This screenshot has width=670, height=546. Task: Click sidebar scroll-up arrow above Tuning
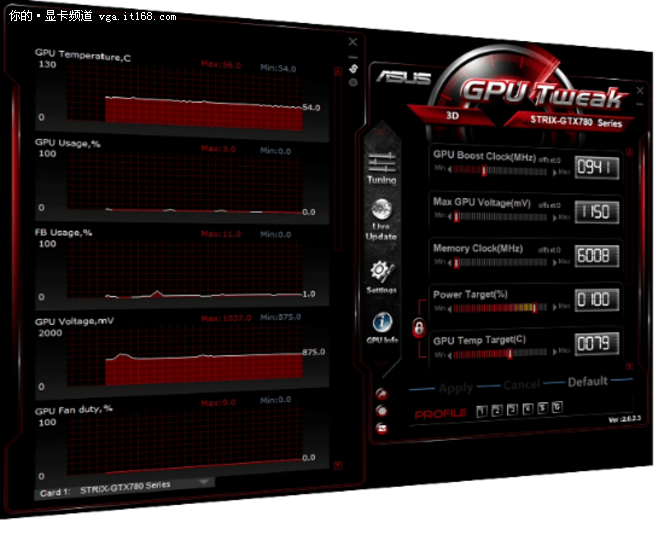tap(382, 133)
